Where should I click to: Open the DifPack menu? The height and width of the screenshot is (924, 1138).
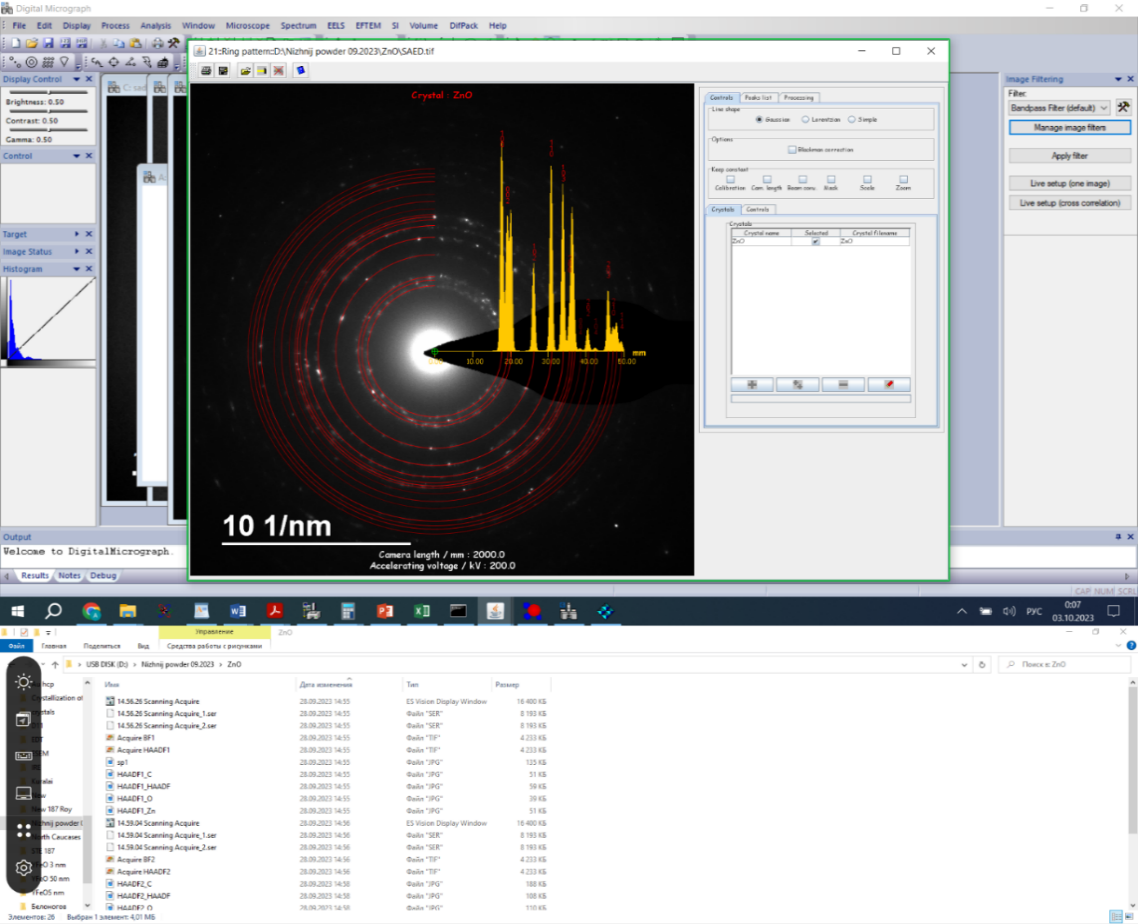(463, 25)
